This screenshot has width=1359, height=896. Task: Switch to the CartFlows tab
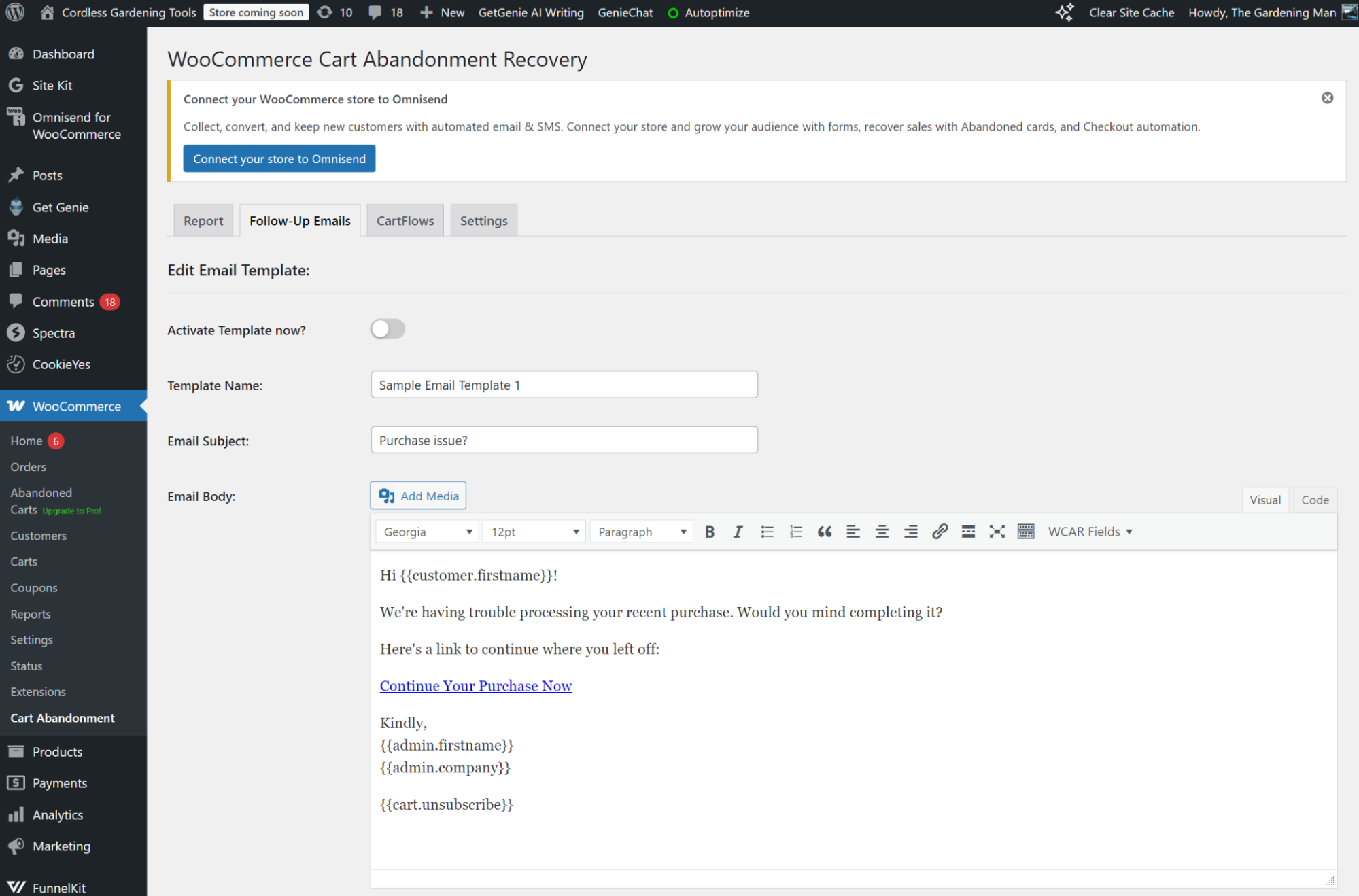pos(405,220)
